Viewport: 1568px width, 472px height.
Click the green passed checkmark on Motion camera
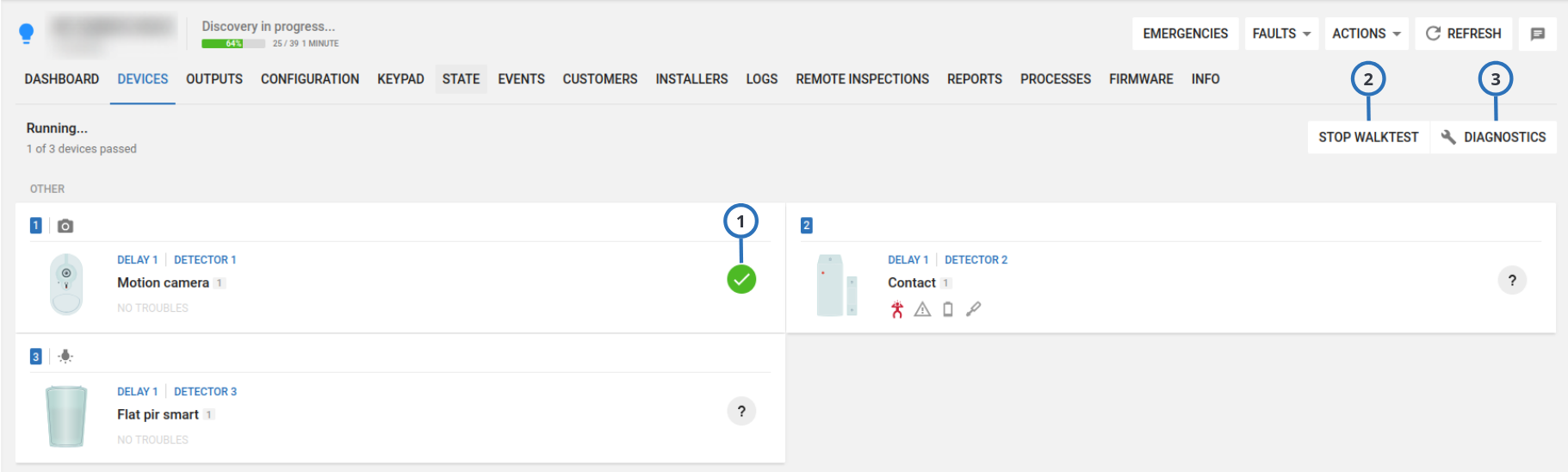pos(741,279)
